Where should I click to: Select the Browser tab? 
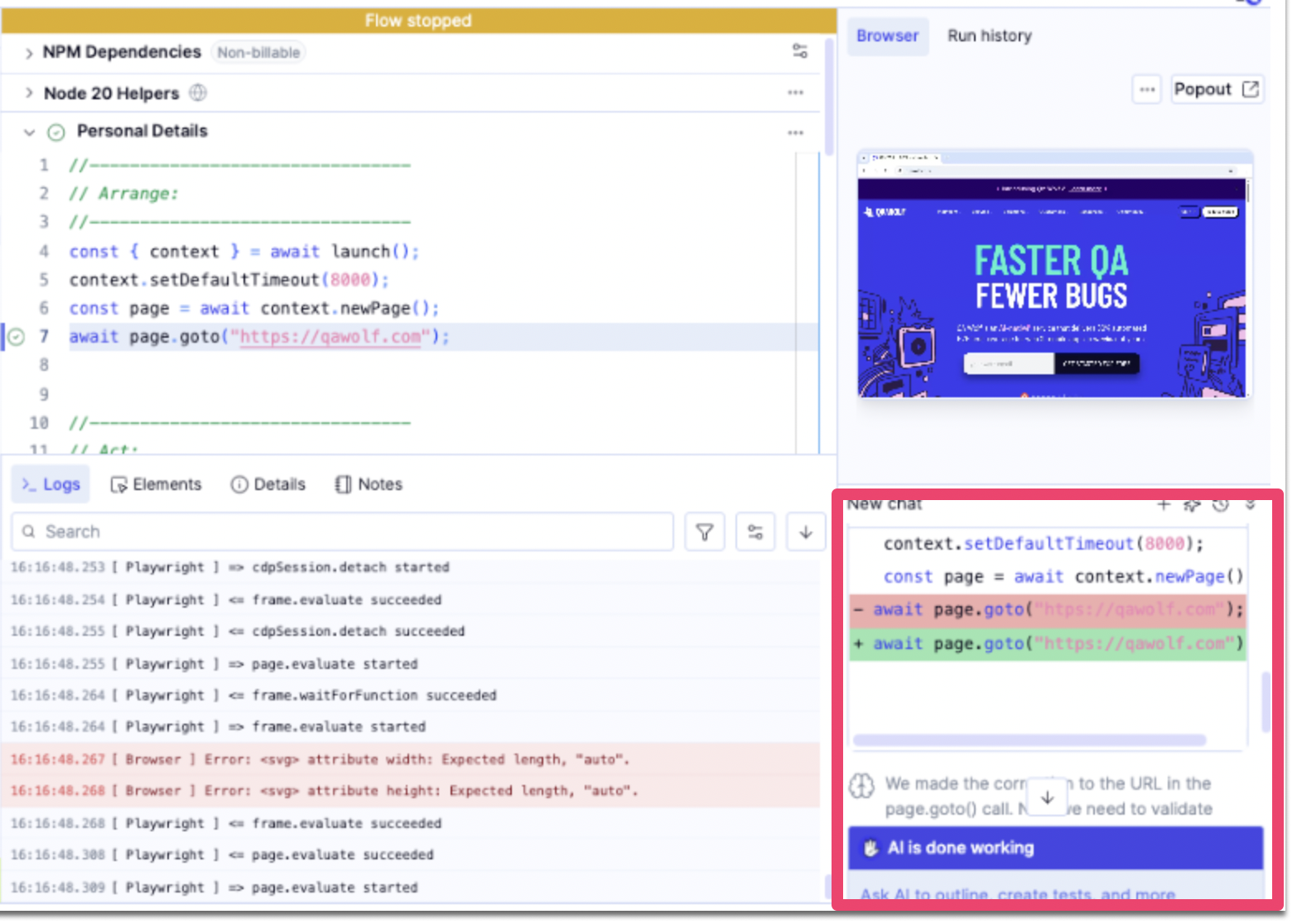887,36
